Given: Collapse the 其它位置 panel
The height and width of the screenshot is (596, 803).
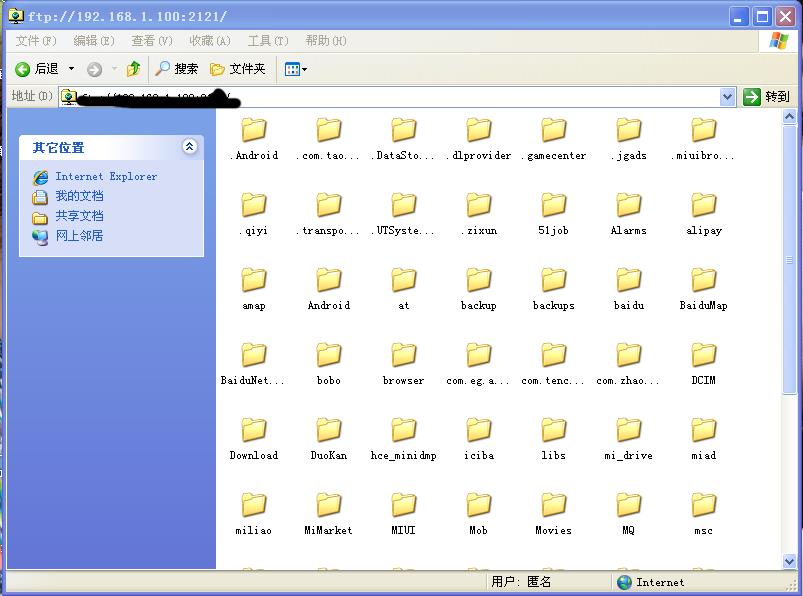Looking at the screenshot, I should [189, 147].
